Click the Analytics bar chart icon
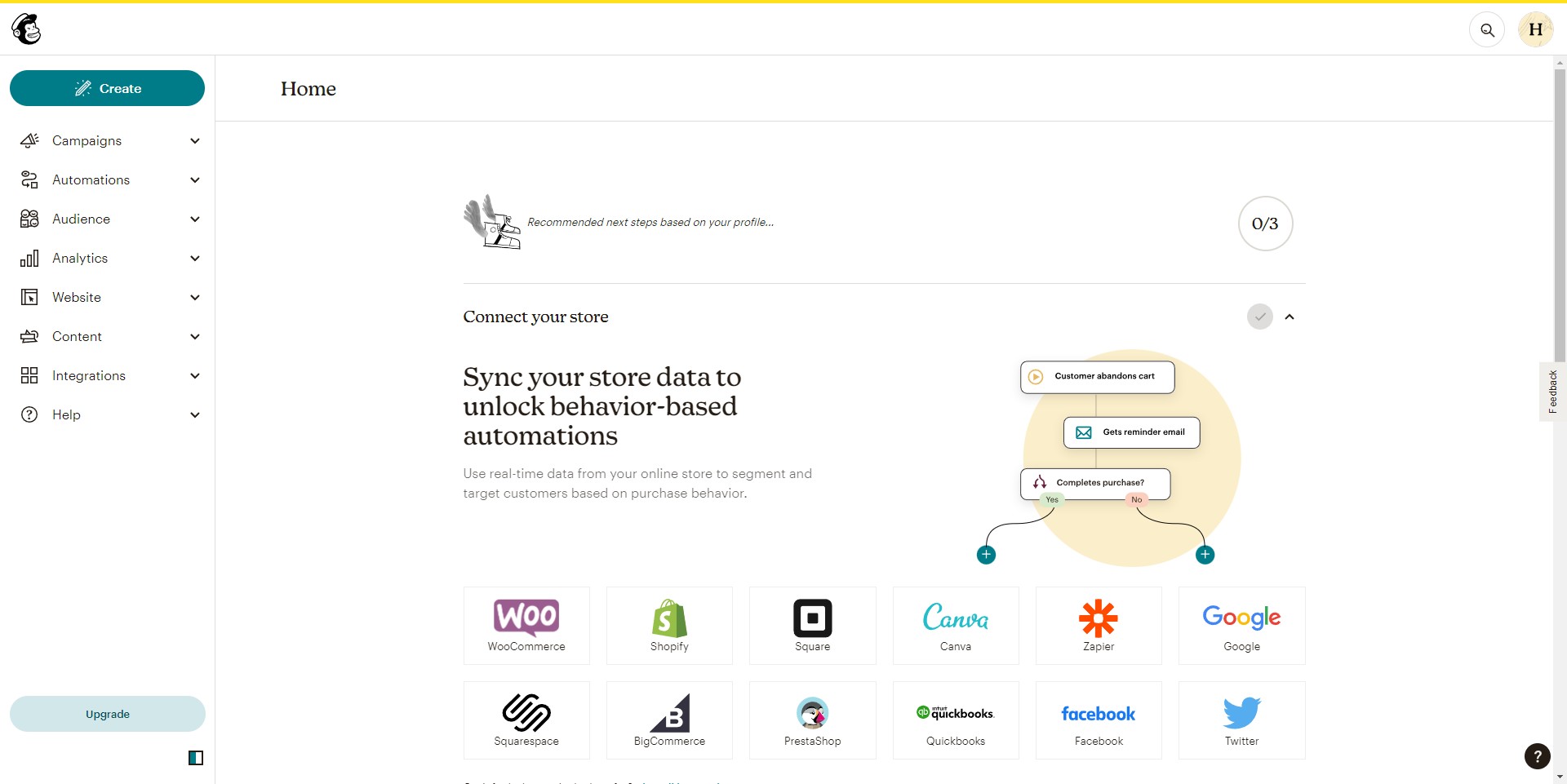Screen dimensions: 1567x784 pos(29,258)
